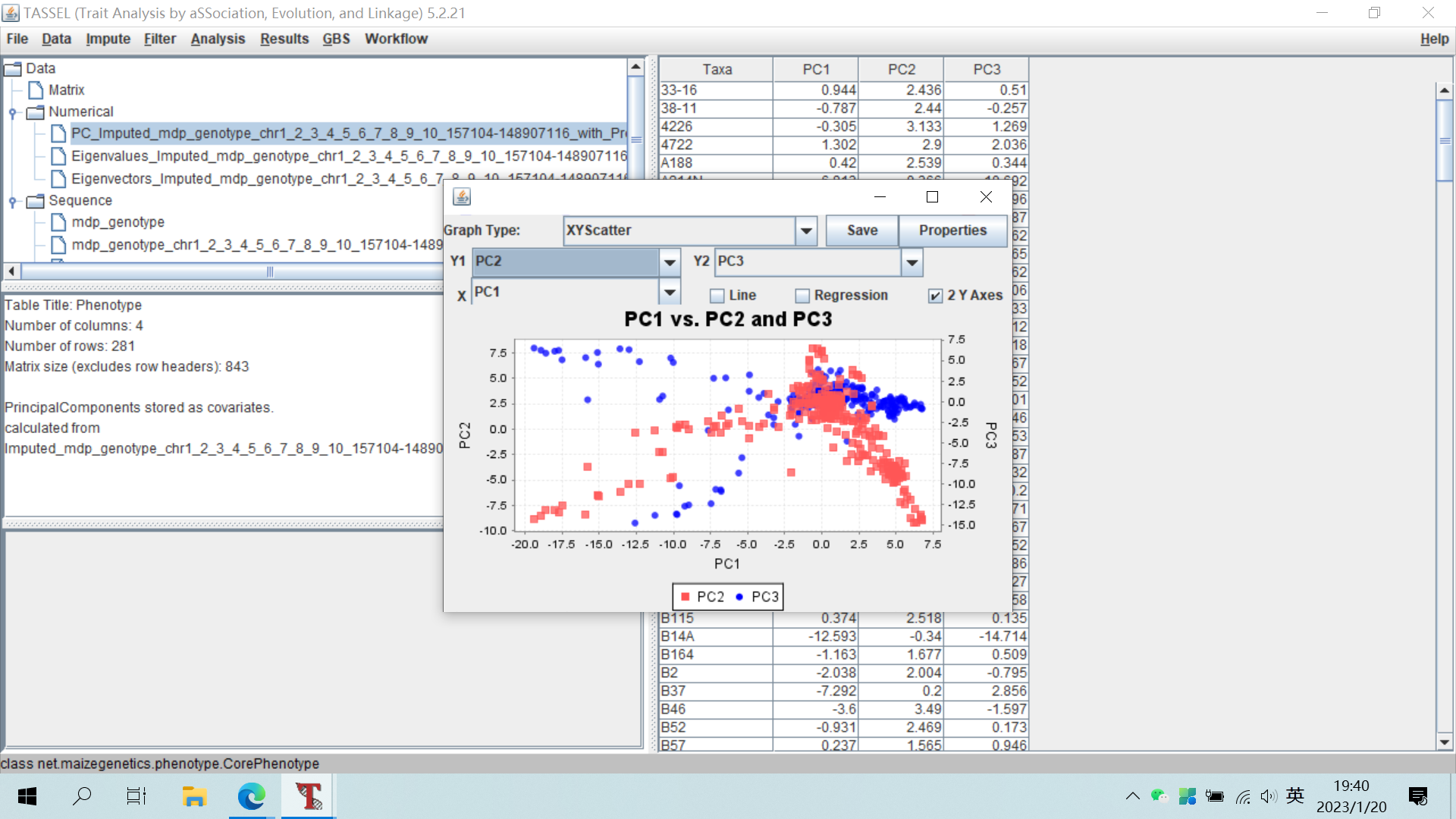Open TASSEL app in Windows taskbar

click(x=308, y=796)
